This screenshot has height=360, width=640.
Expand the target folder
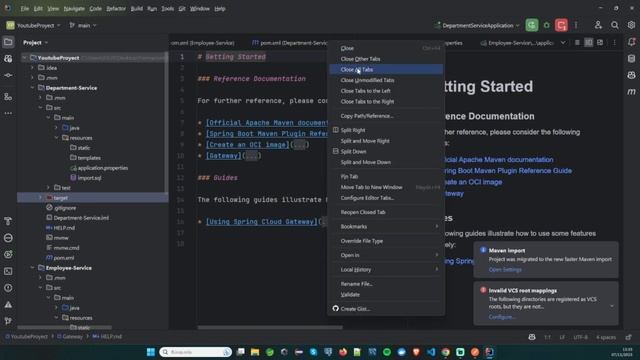point(40,198)
